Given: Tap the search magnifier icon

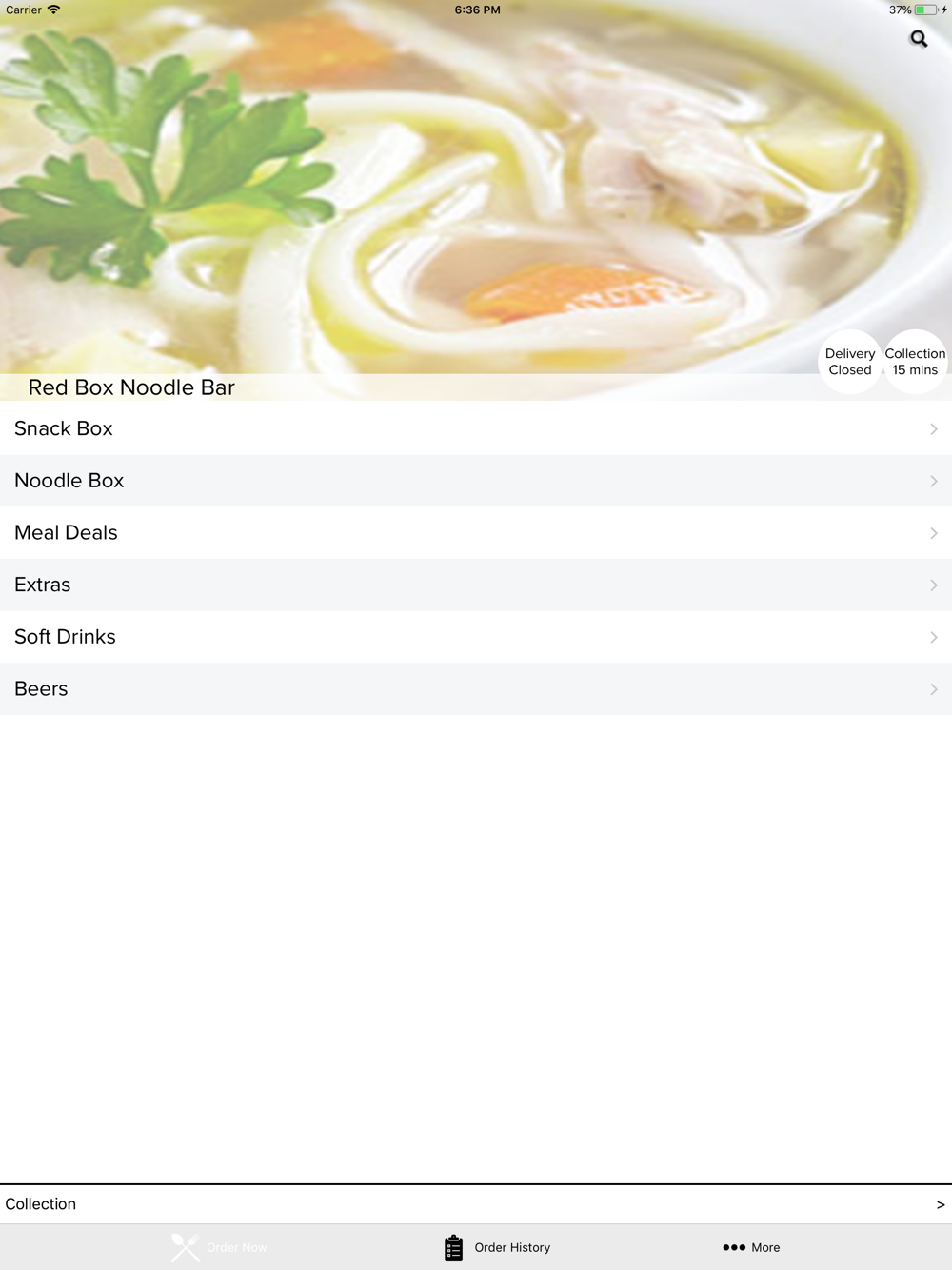Looking at the screenshot, I should [919, 39].
